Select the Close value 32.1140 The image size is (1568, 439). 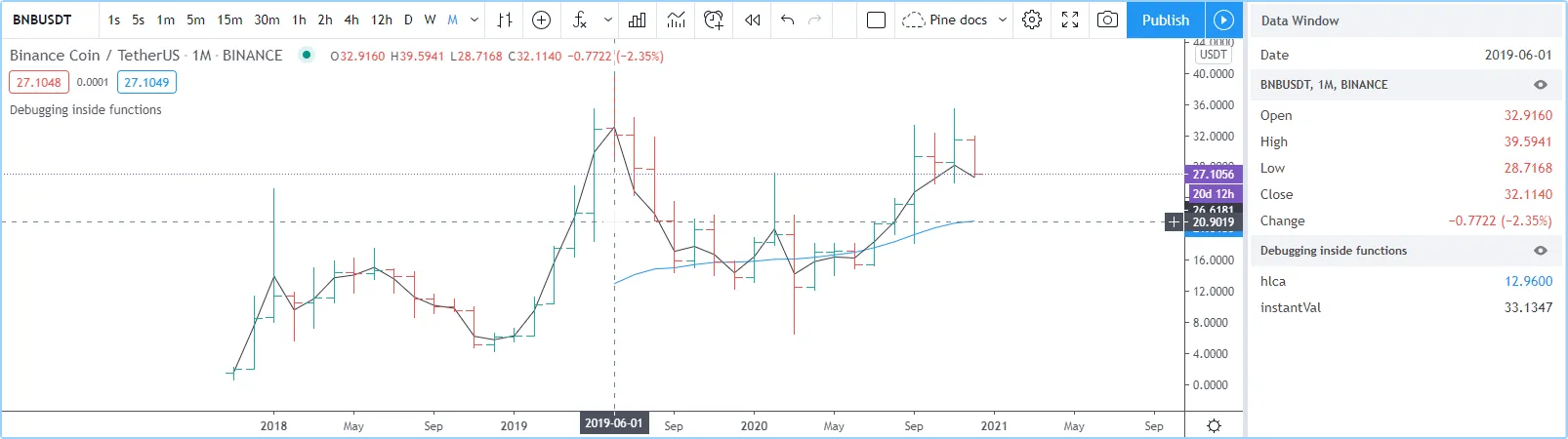click(x=1527, y=194)
